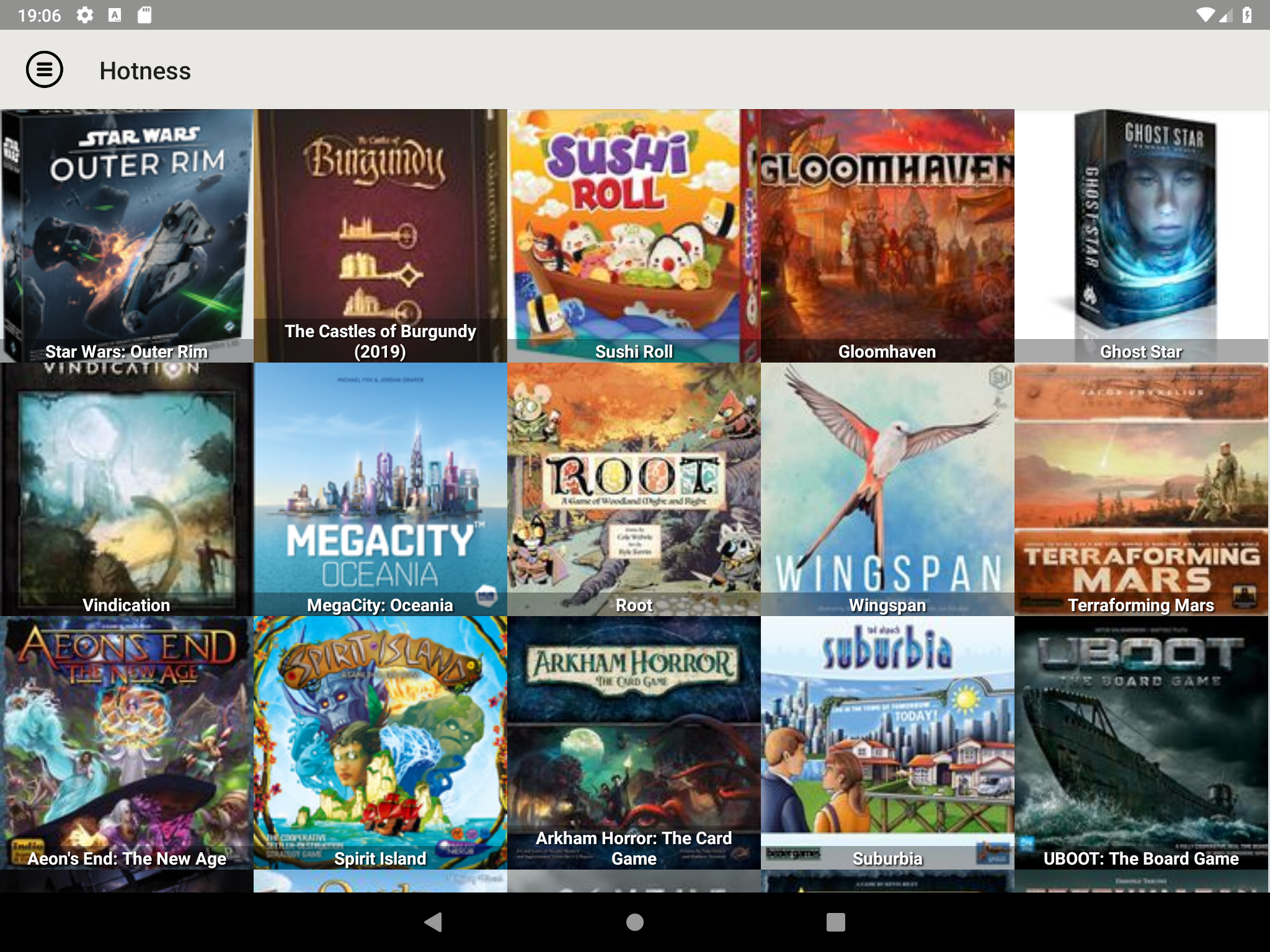The width and height of the screenshot is (1270, 952).
Task: Tap the Root board game cover
Action: pyautogui.click(x=634, y=489)
